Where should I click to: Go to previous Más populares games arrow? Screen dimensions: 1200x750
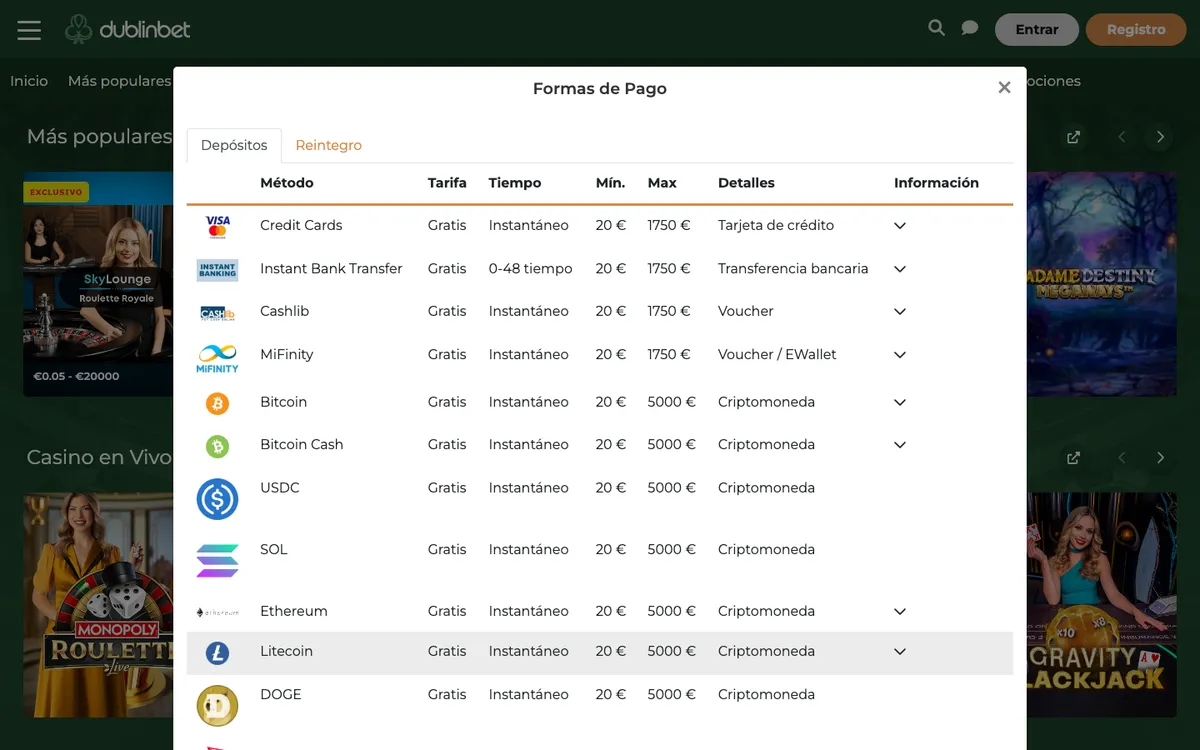(1122, 137)
